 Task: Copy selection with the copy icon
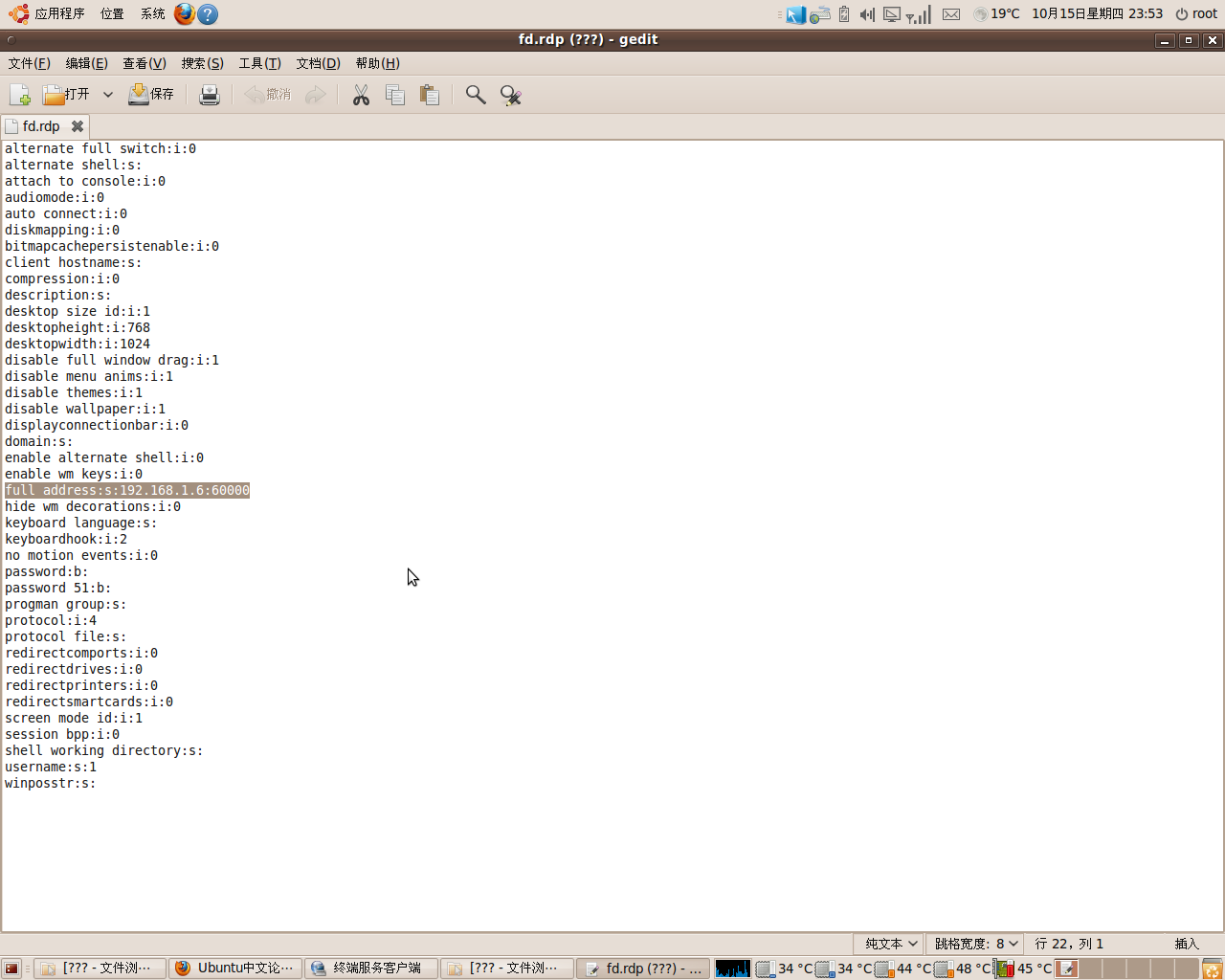click(395, 95)
